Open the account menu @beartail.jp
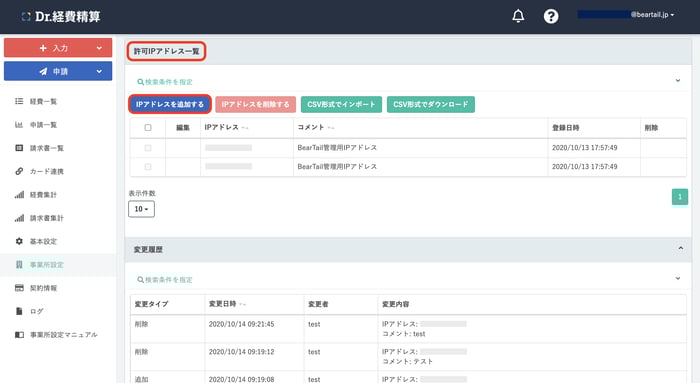700x383 pixels. coord(626,15)
